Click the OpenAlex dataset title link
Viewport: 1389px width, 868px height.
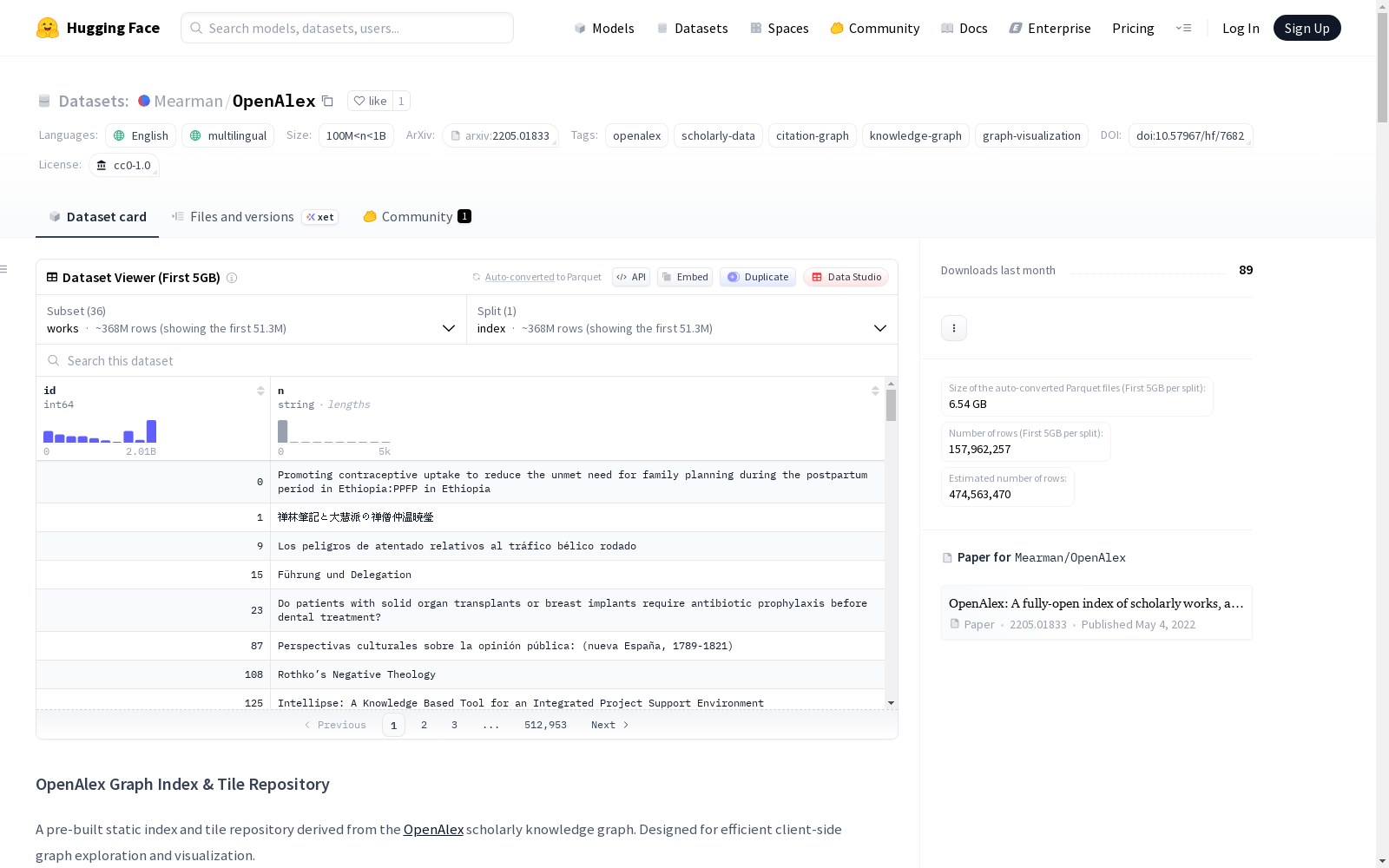pos(273,101)
